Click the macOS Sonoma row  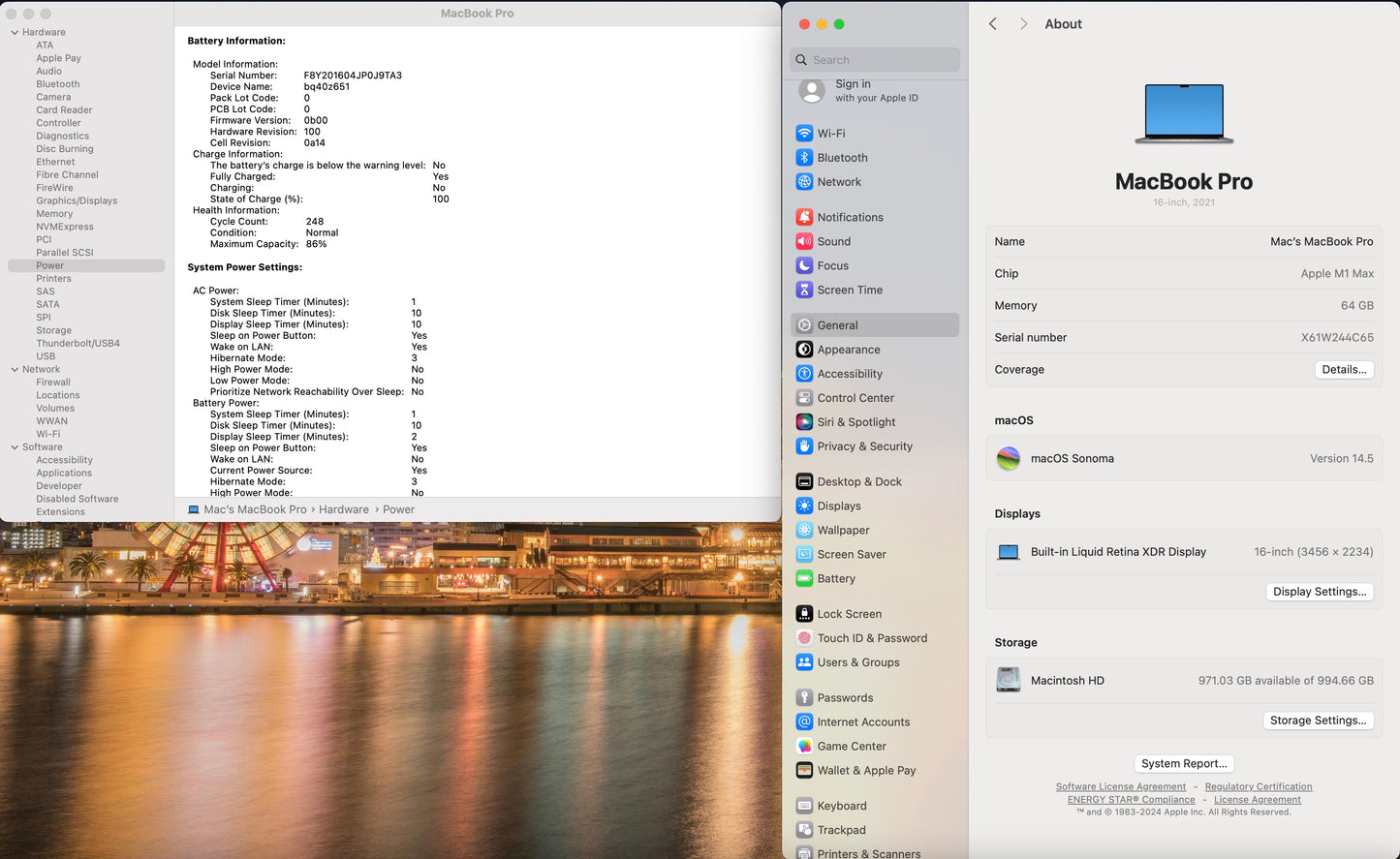1184,458
